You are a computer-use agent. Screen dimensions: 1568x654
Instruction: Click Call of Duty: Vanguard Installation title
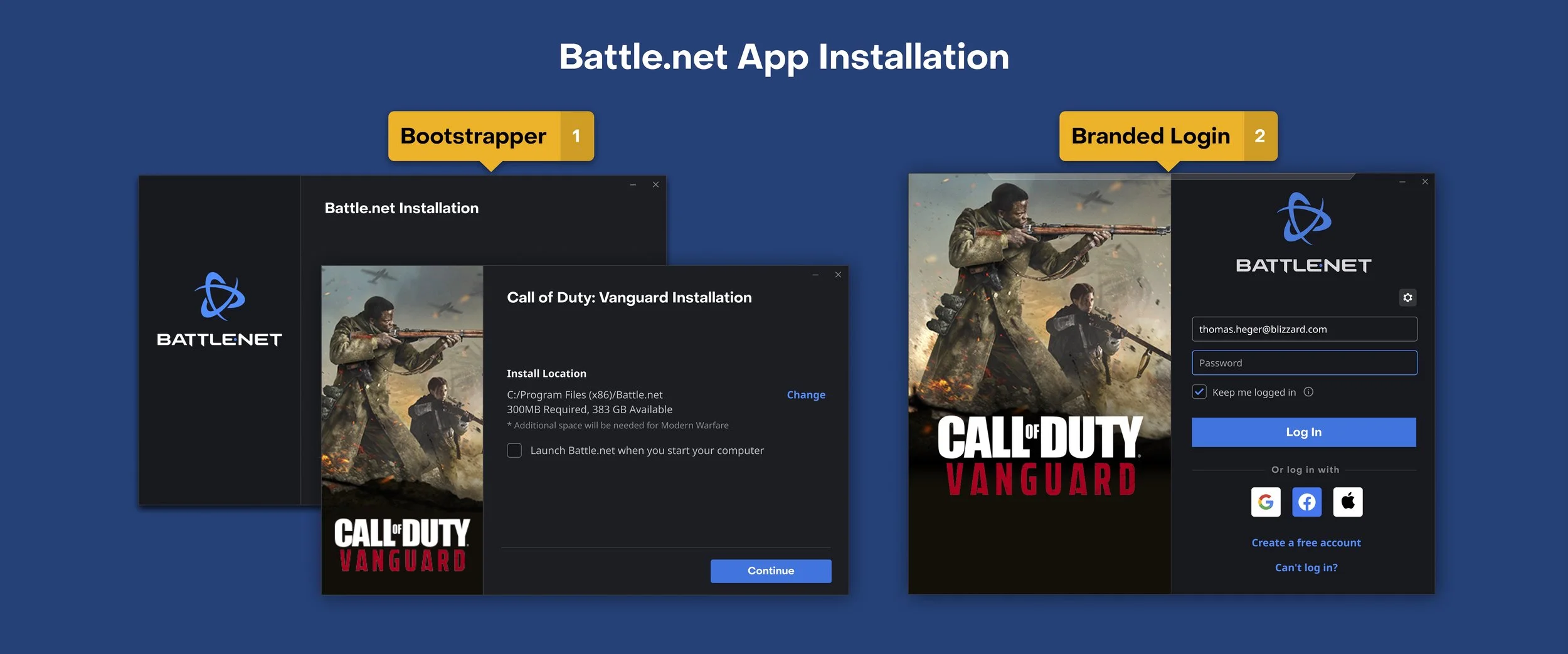point(629,297)
